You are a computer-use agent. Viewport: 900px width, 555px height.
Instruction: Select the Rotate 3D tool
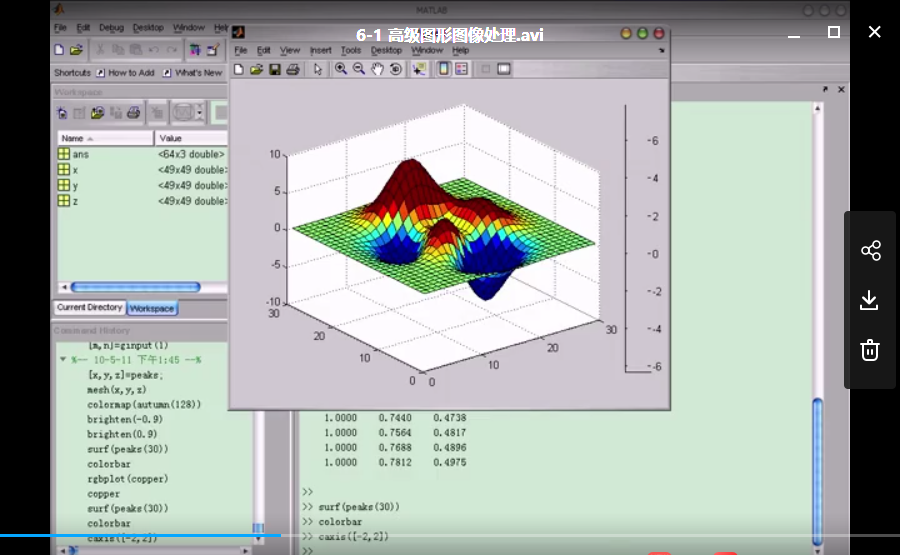coord(395,69)
